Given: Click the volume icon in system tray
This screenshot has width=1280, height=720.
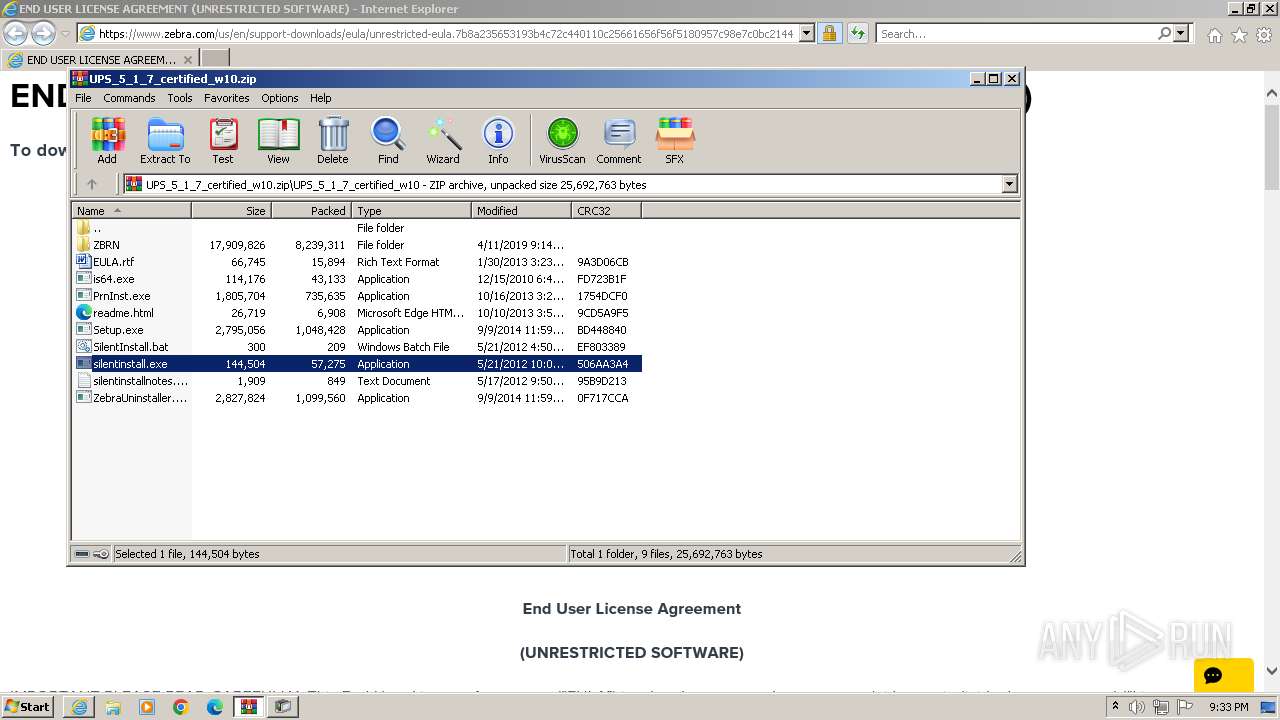Looking at the screenshot, I should pos(1137,707).
